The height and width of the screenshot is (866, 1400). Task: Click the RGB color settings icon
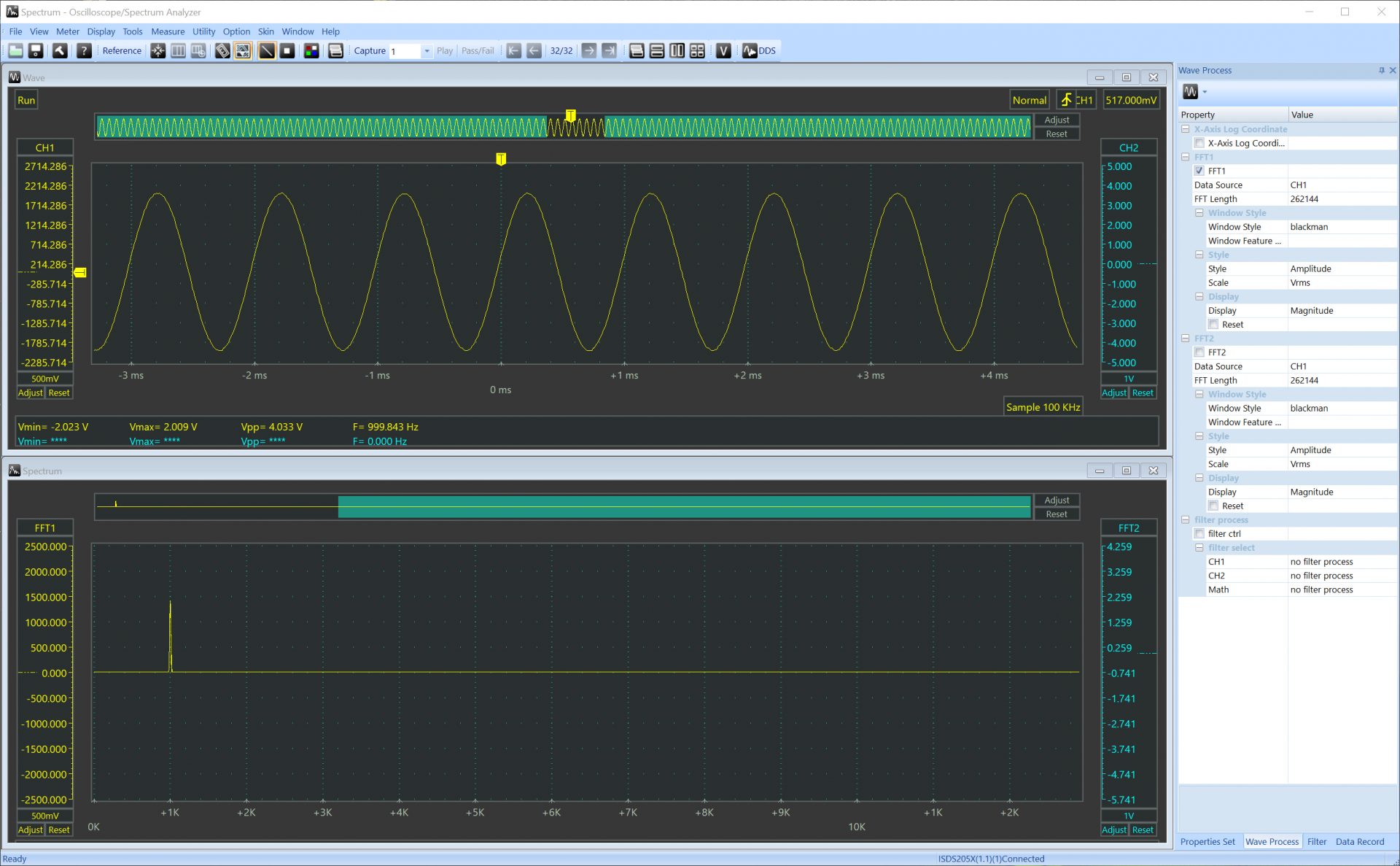click(x=311, y=51)
